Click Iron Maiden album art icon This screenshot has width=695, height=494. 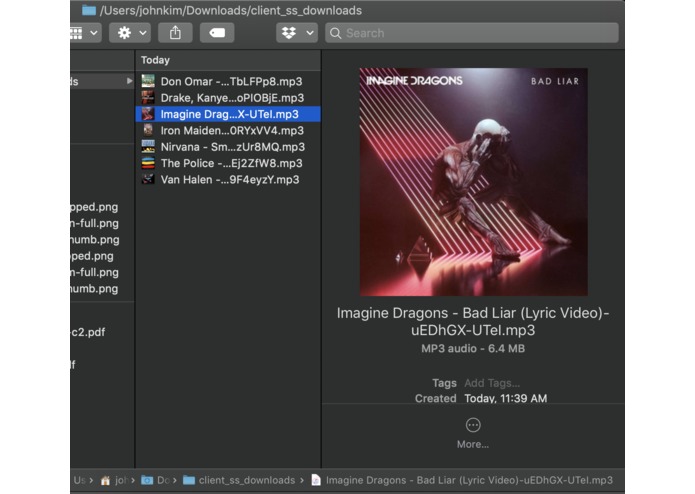(x=148, y=130)
